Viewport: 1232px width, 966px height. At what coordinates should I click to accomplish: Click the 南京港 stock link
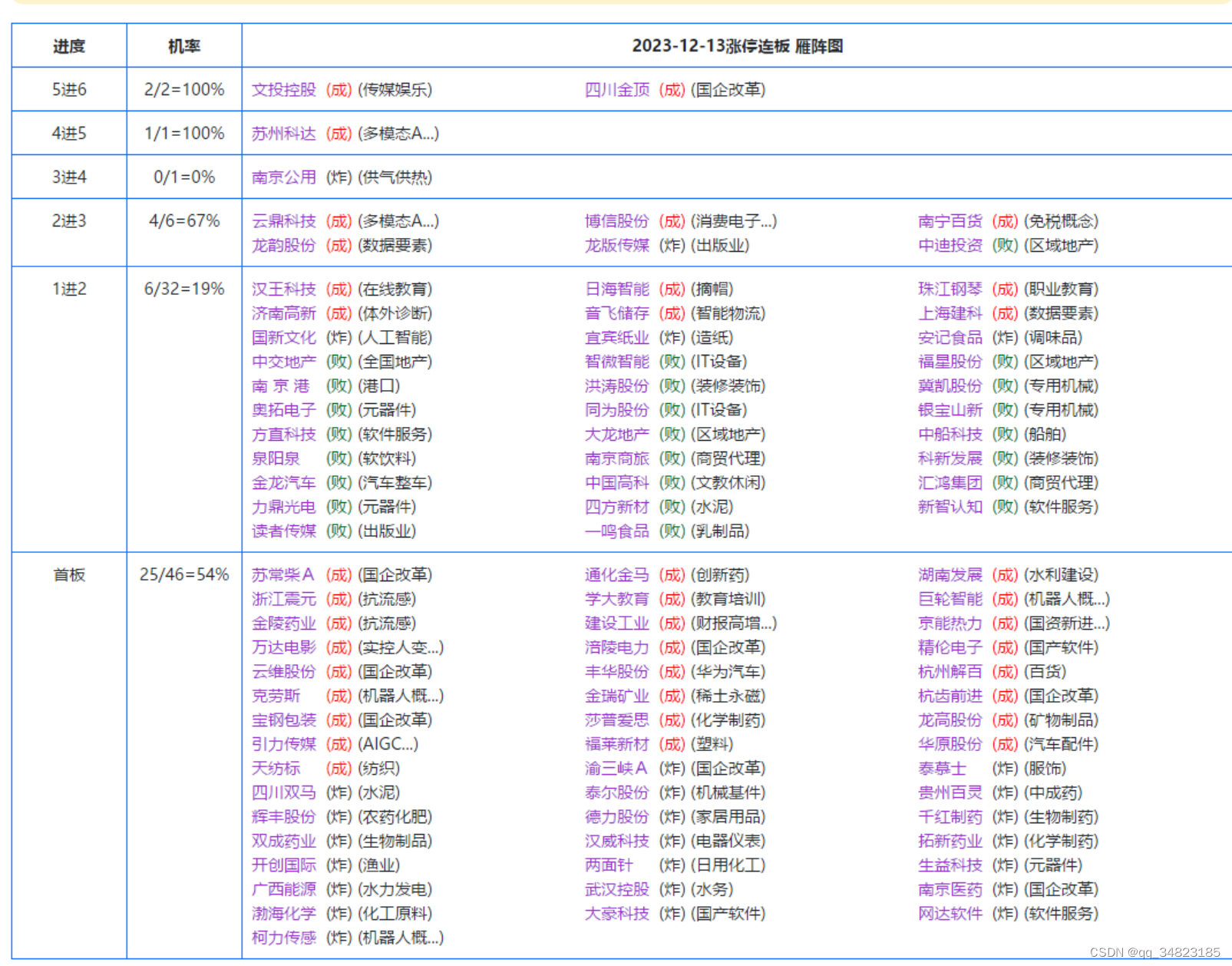(281, 386)
